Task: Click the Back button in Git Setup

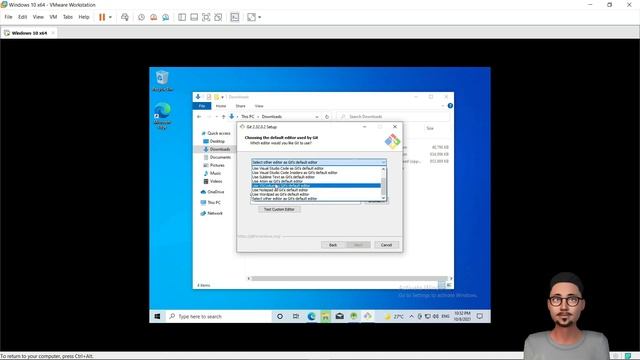Action: (x=333, y=245)
